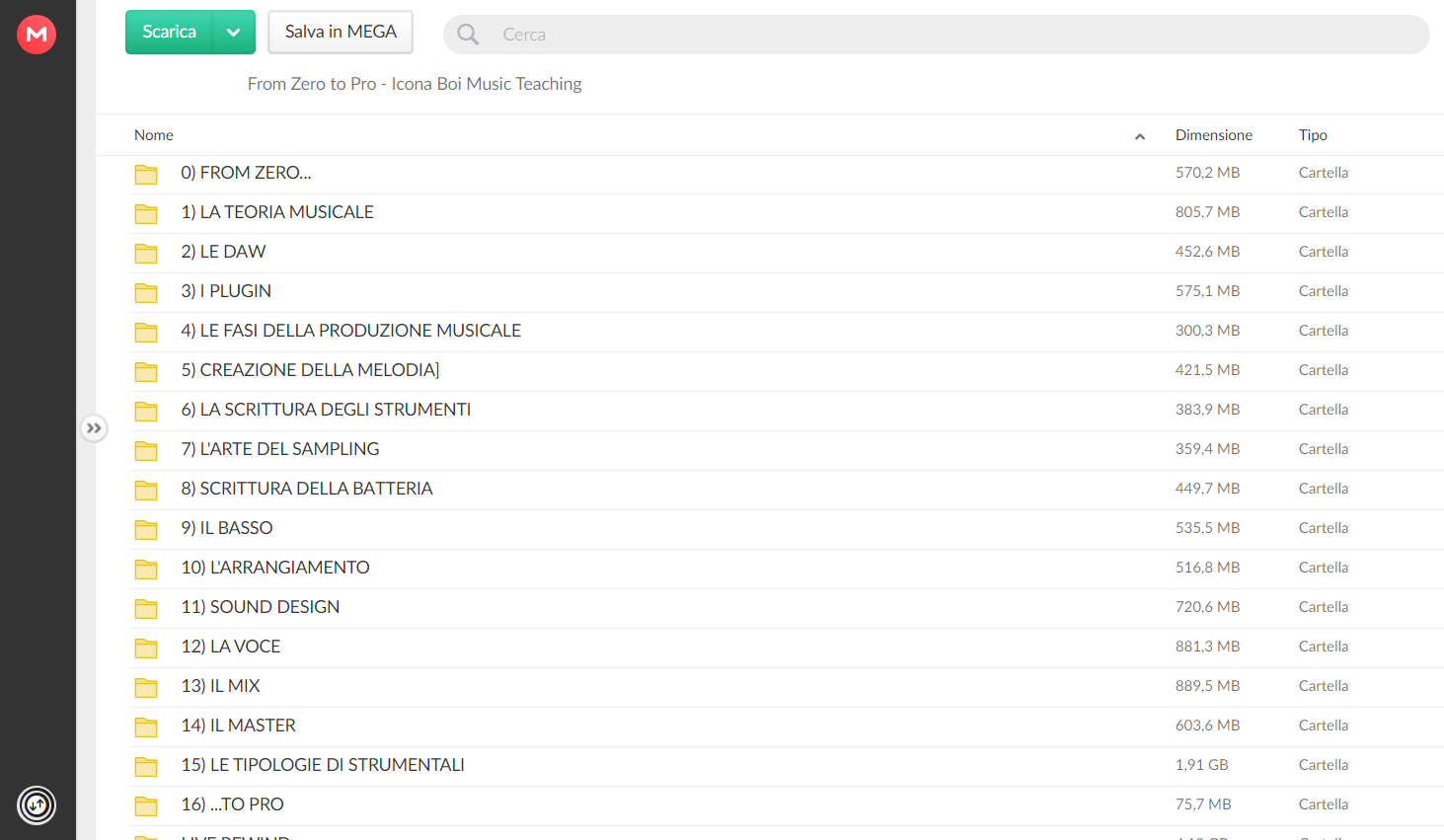Select folder icon of 5) CREAZIONE DELLA MELODIA

[x=146, y=371]
